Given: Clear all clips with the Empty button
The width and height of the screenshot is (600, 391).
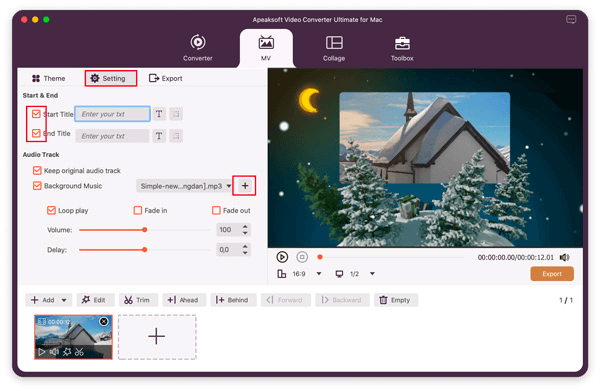Looking at the screenshot, I should pyautogui.click(x=396, y=300).
